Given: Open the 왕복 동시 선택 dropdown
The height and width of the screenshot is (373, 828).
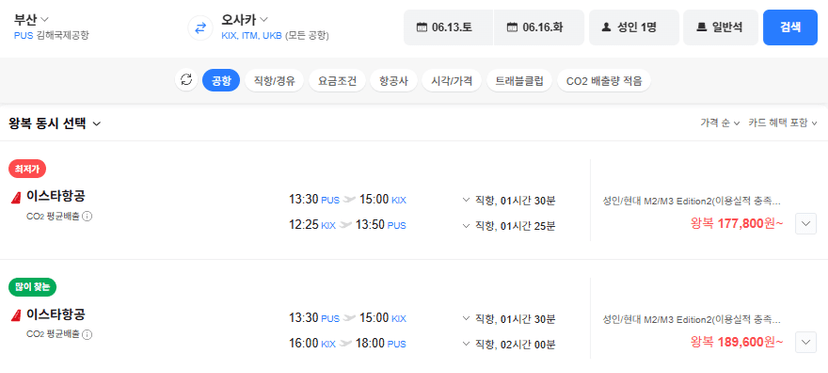Looking at the screenshot, I should pyautogui.click(x=55, y=124).
